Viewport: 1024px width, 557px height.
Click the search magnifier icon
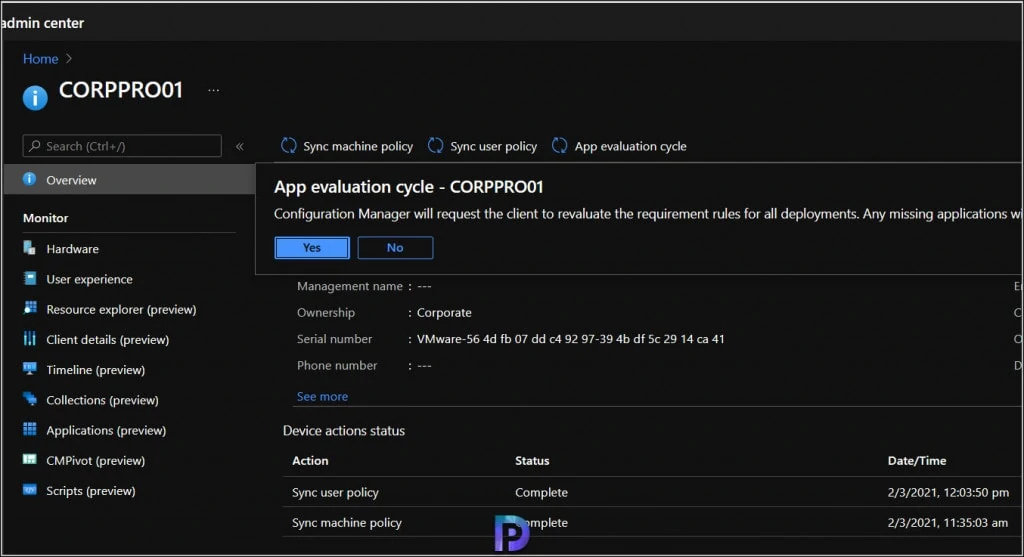(x=35, y=146)
